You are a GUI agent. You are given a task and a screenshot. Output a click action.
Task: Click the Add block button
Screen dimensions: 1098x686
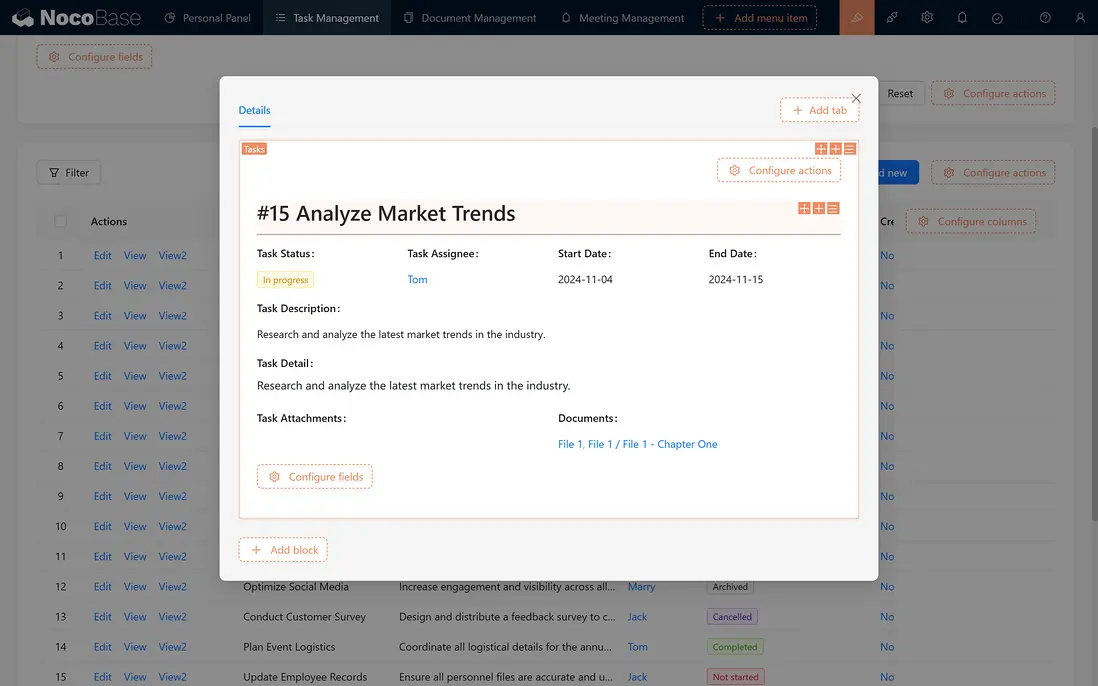[x=283, y=550]
